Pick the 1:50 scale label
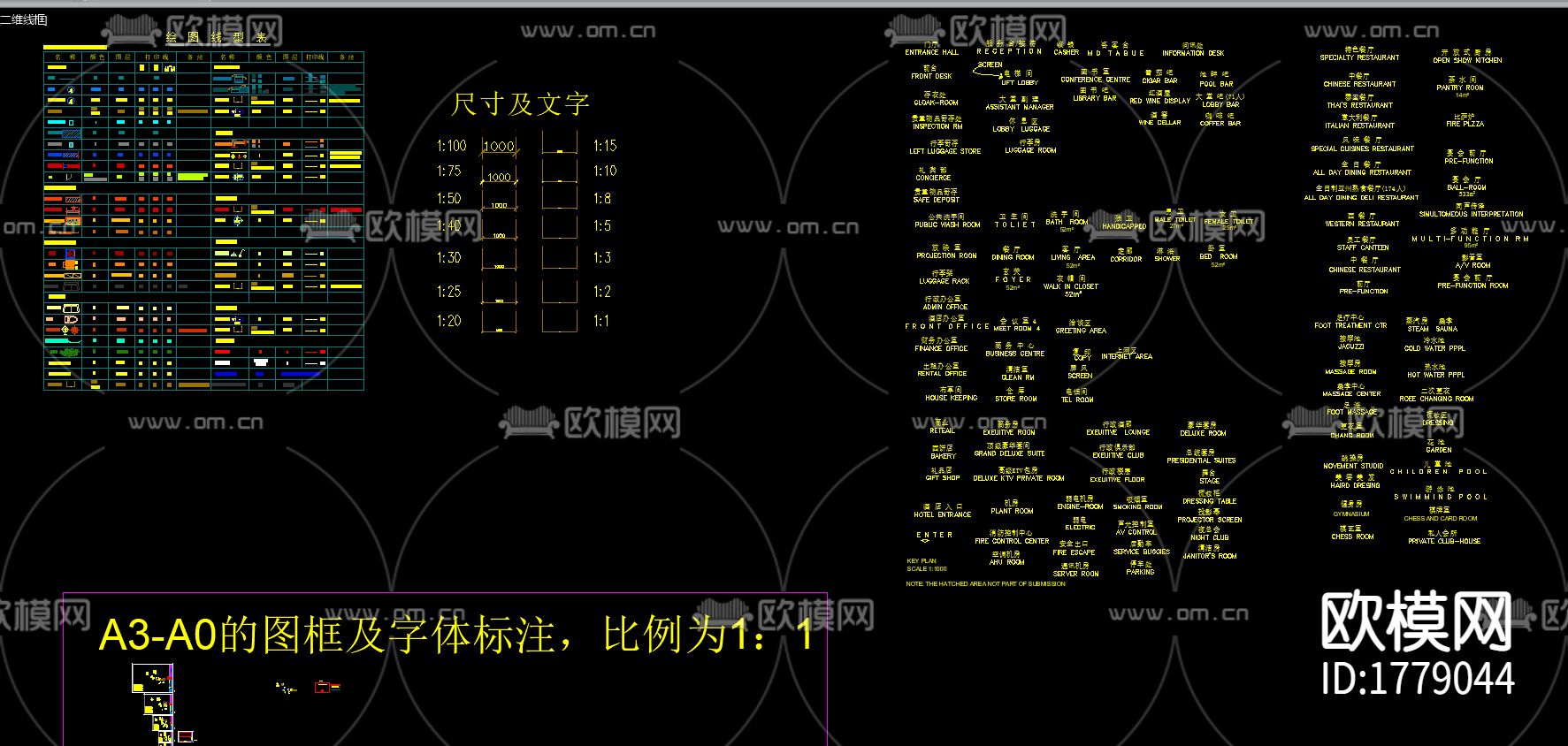Image resolution: width=1568 pixels, height=746 pixels. [449, 199]
